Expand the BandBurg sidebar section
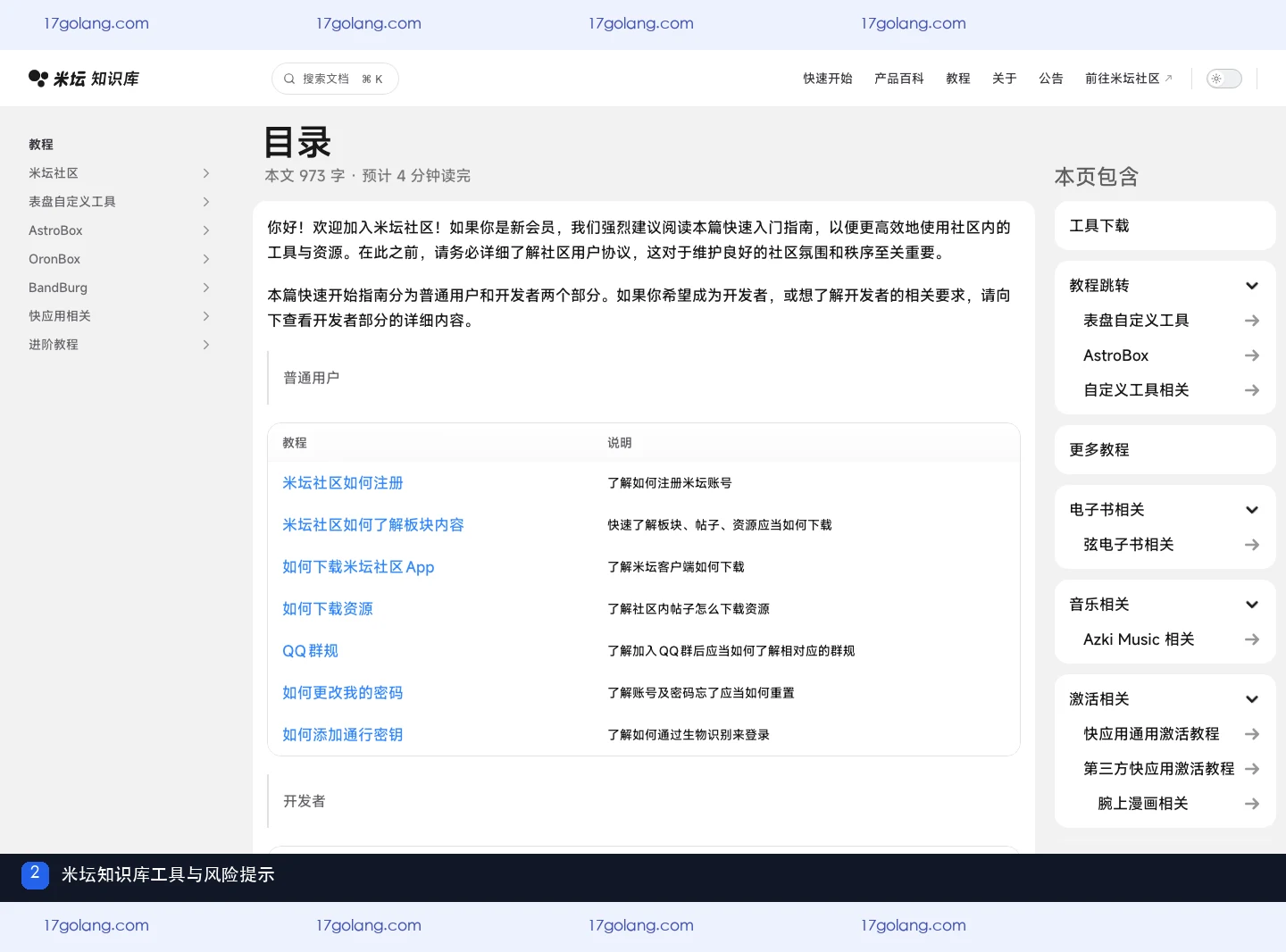 [206, 288]
